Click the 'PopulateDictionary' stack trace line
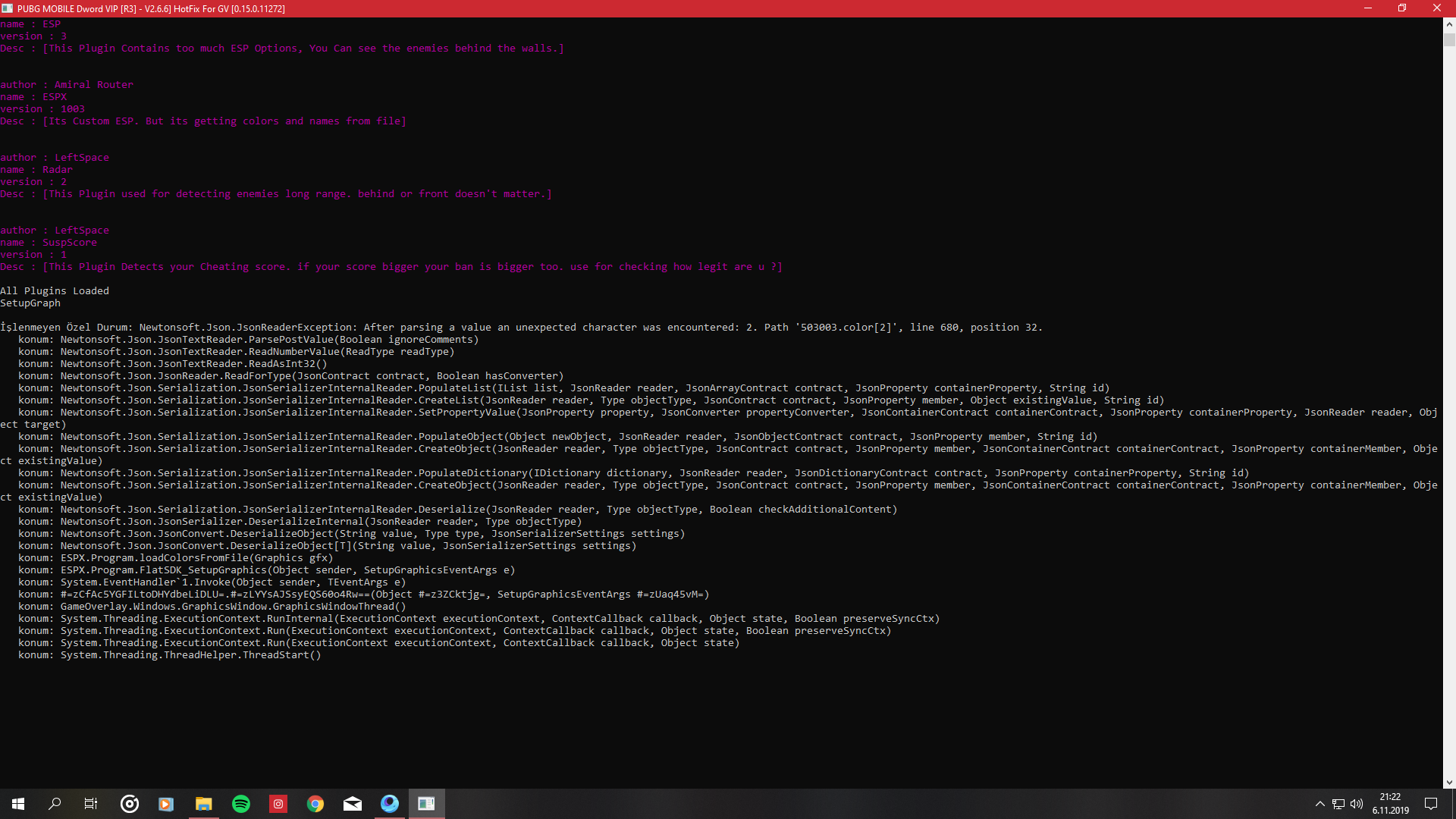Image resolution: width=1456 pixels, height=819 pixels. (634, 473)
